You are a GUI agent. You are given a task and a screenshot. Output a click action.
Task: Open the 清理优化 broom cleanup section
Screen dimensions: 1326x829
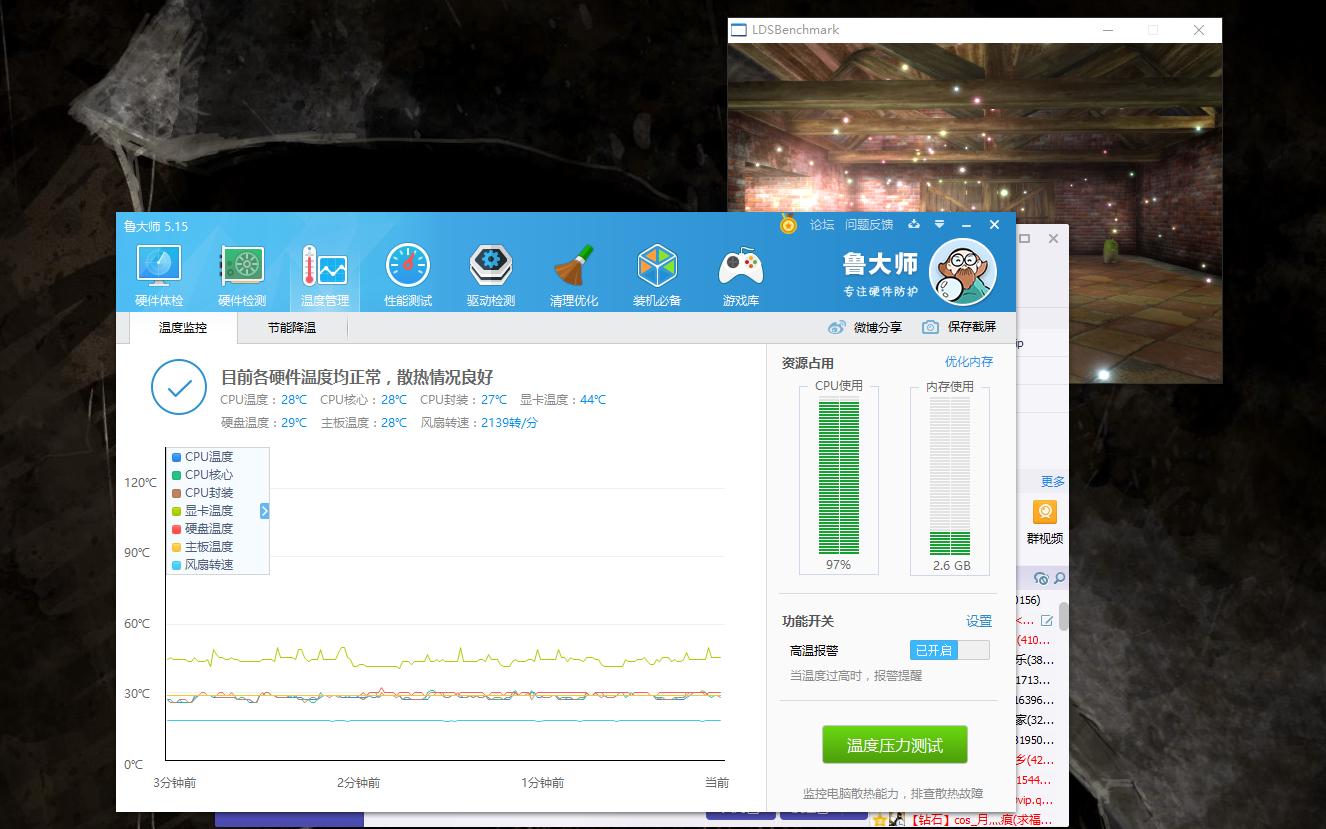(x=574, y=275)
